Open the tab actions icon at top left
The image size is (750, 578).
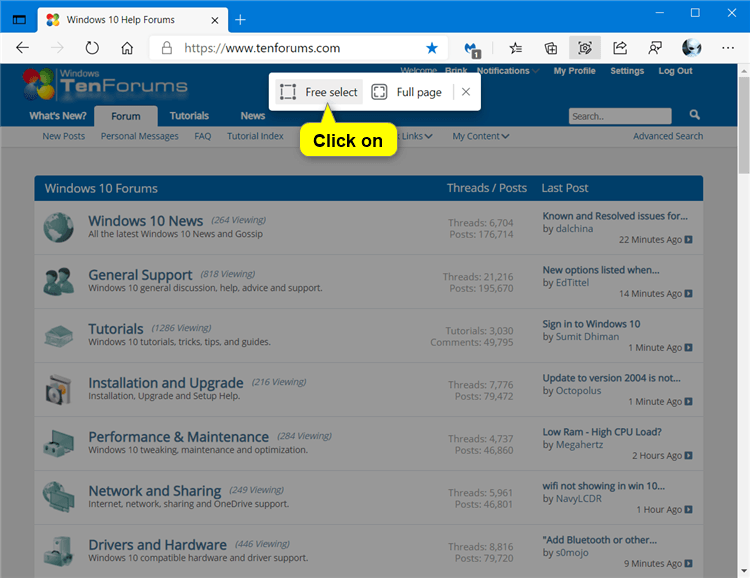pos(19,20)
